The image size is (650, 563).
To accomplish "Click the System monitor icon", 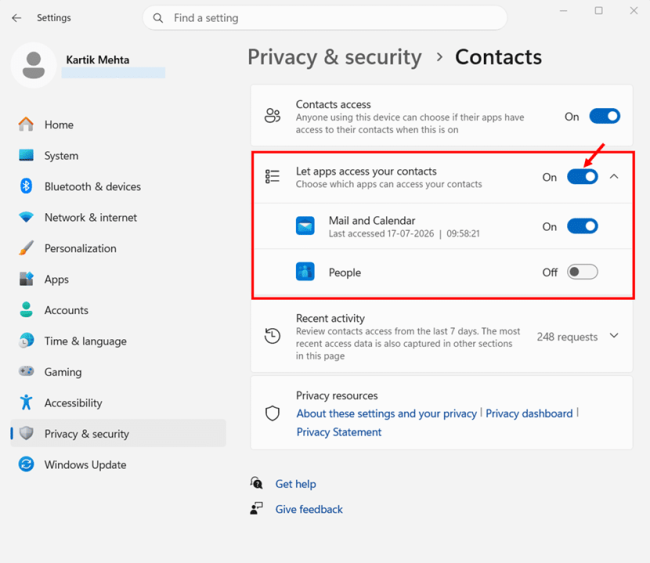I will (26, 155).
